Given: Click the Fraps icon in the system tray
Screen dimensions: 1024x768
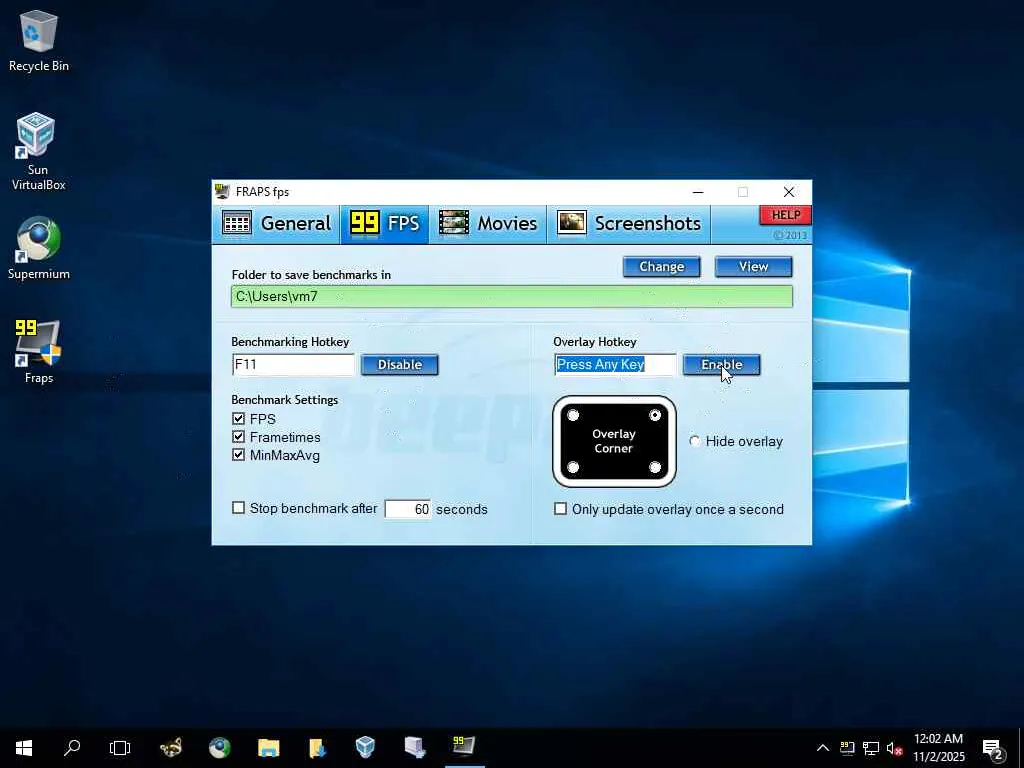Looking at the screenshot, I should 847,748.
